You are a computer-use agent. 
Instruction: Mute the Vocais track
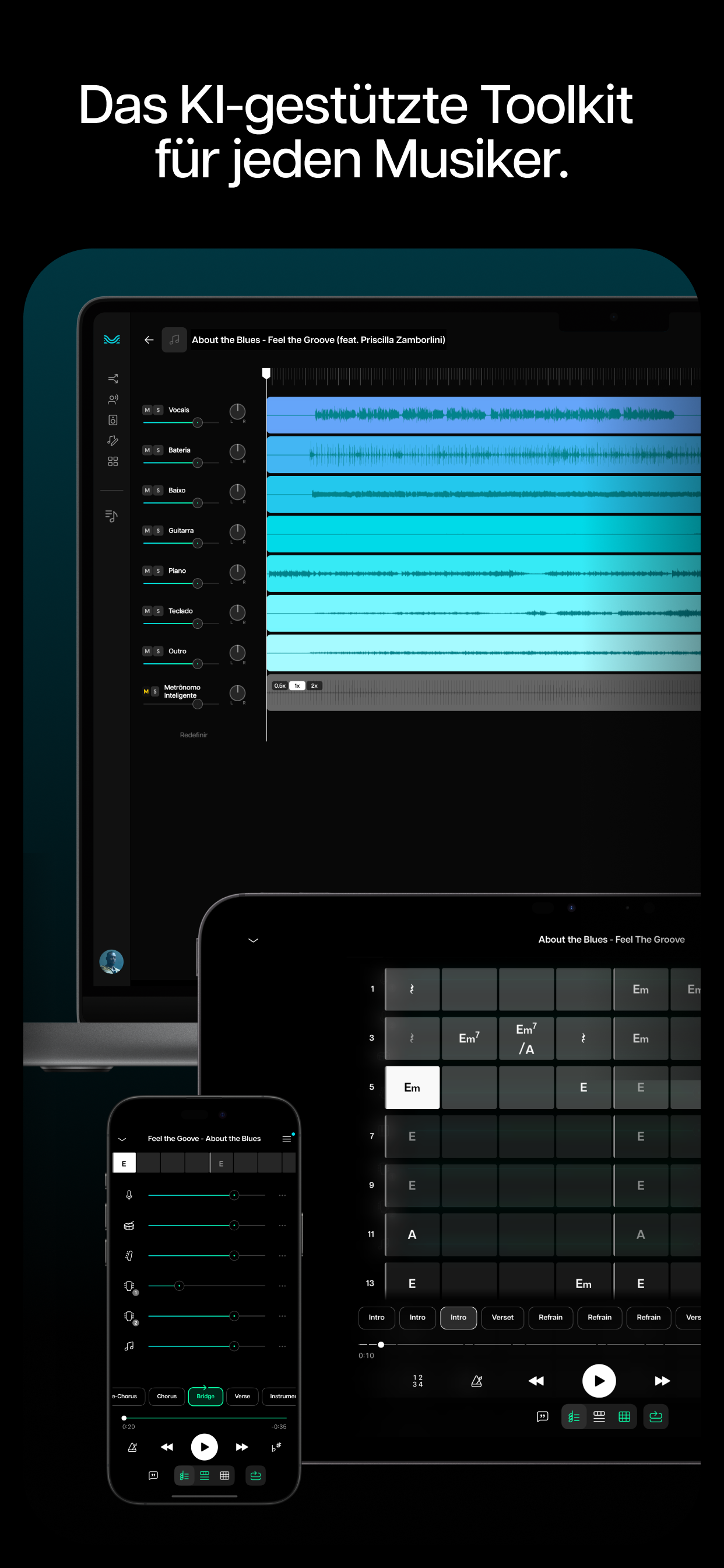(147, 409)
